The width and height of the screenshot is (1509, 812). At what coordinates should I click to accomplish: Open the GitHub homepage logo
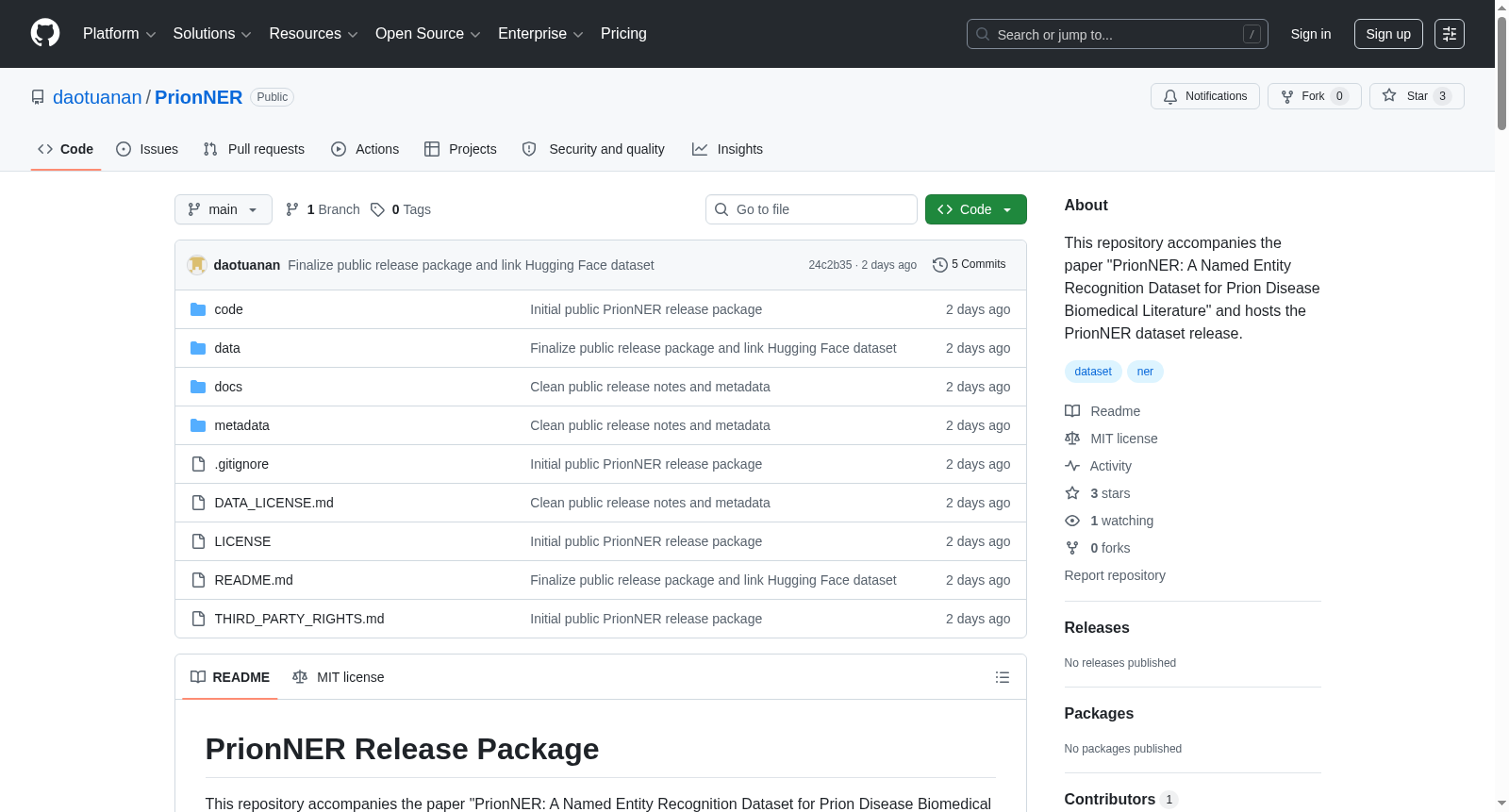(x=45, y=34)
